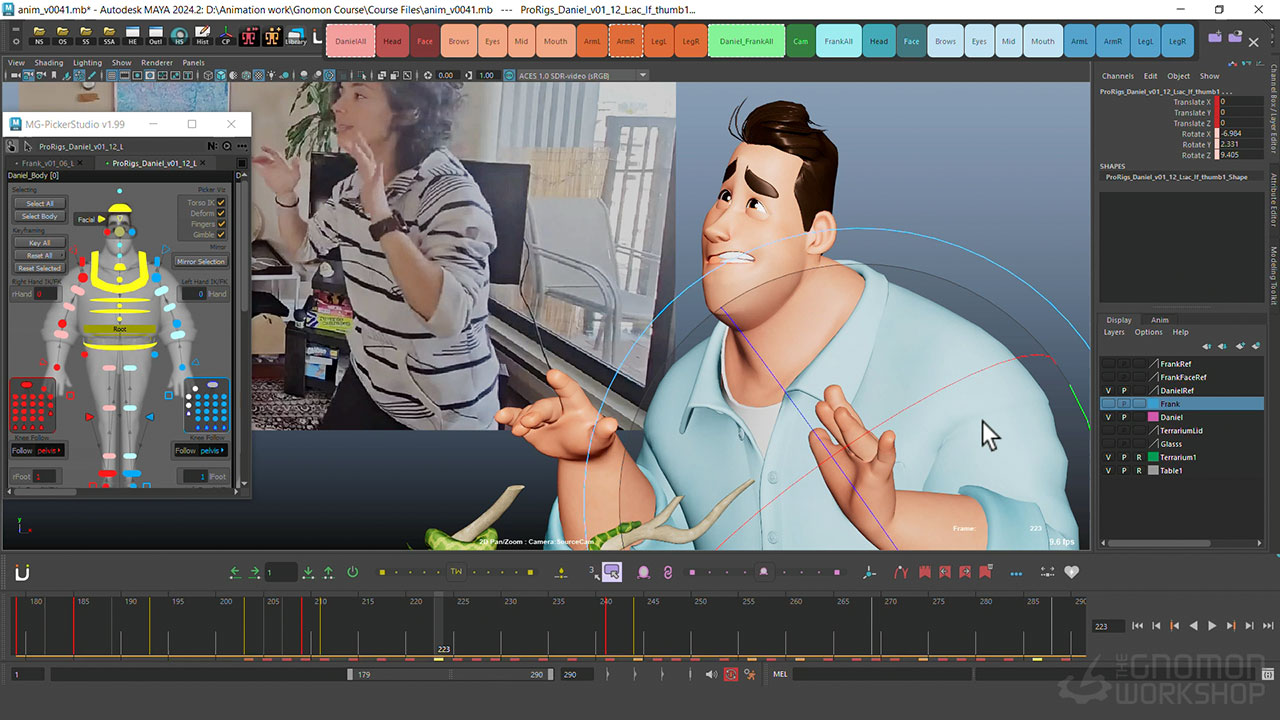Click the Mirror Selection button
The width and height of the screenshot is (1280, 720).
[201, 262]
